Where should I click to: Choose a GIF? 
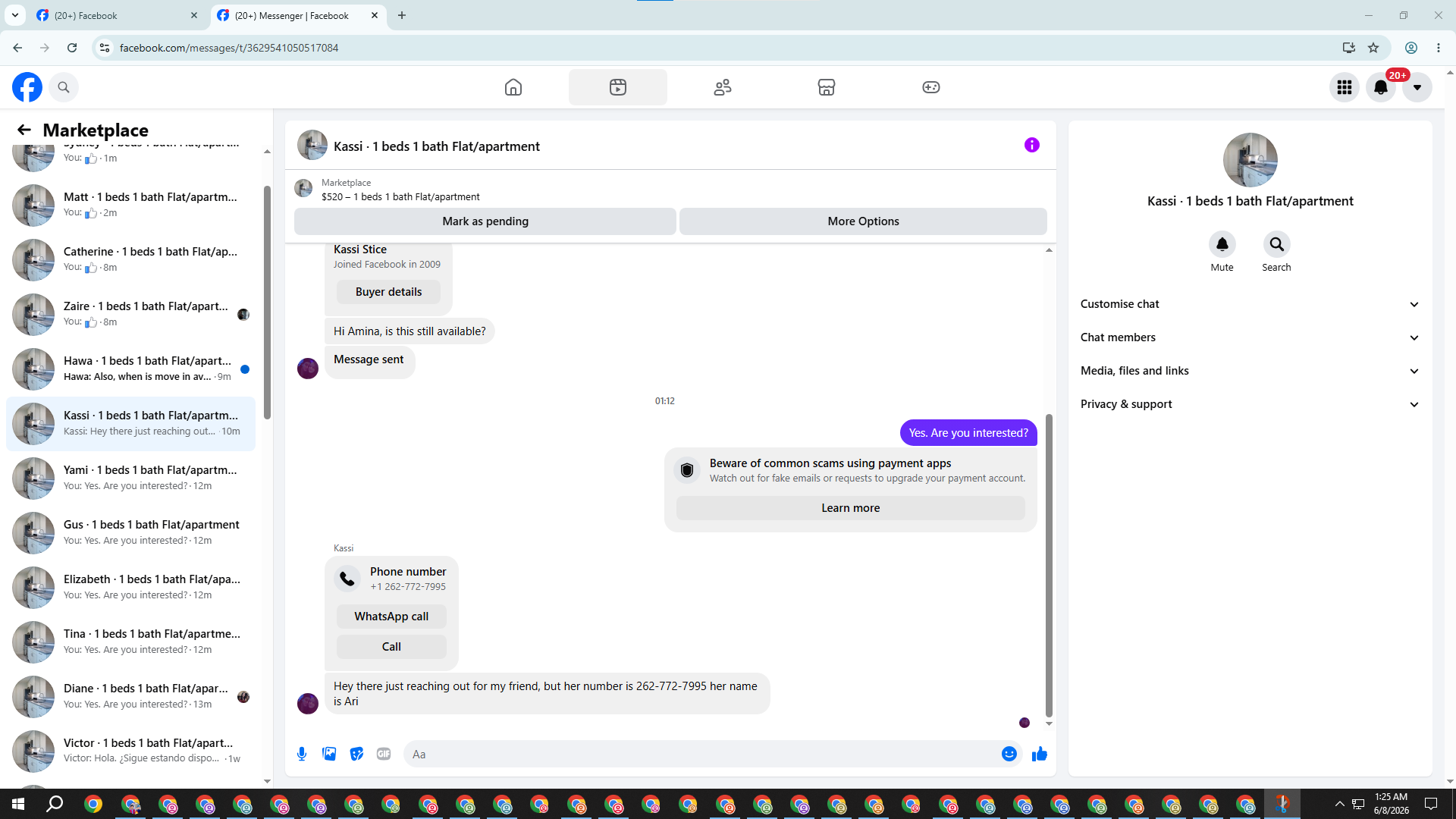click(x=384, y=754)
